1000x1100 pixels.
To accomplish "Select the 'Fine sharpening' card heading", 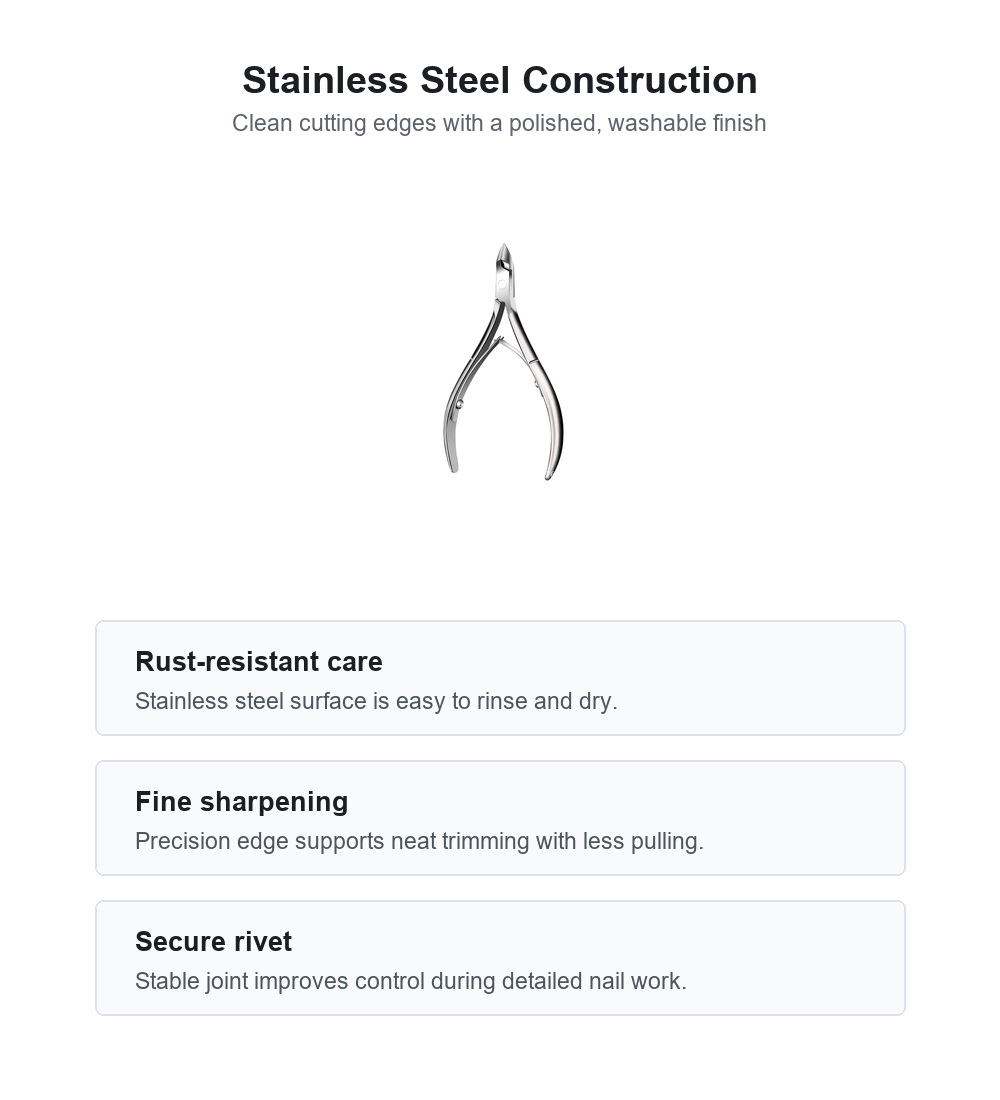I will point(241,802).
